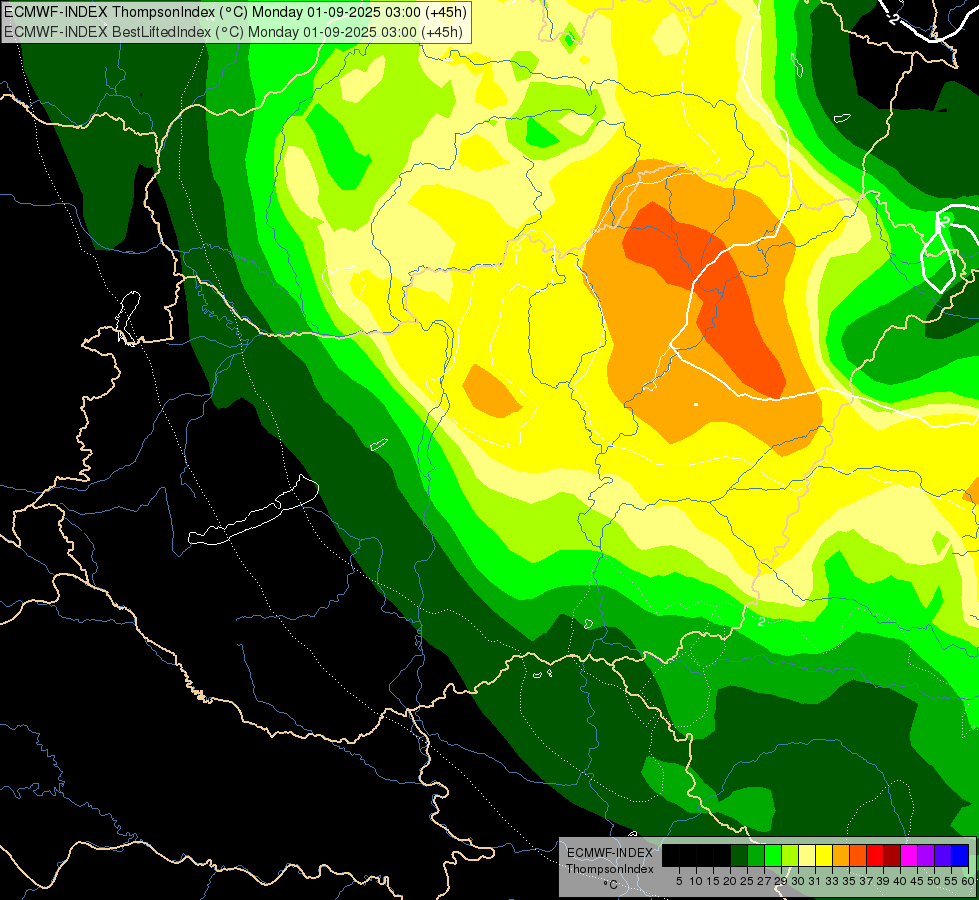Screen dimensions: 979x900
Task: Click the legend's ECMWF-INDEX label
Action: [610, 853]
